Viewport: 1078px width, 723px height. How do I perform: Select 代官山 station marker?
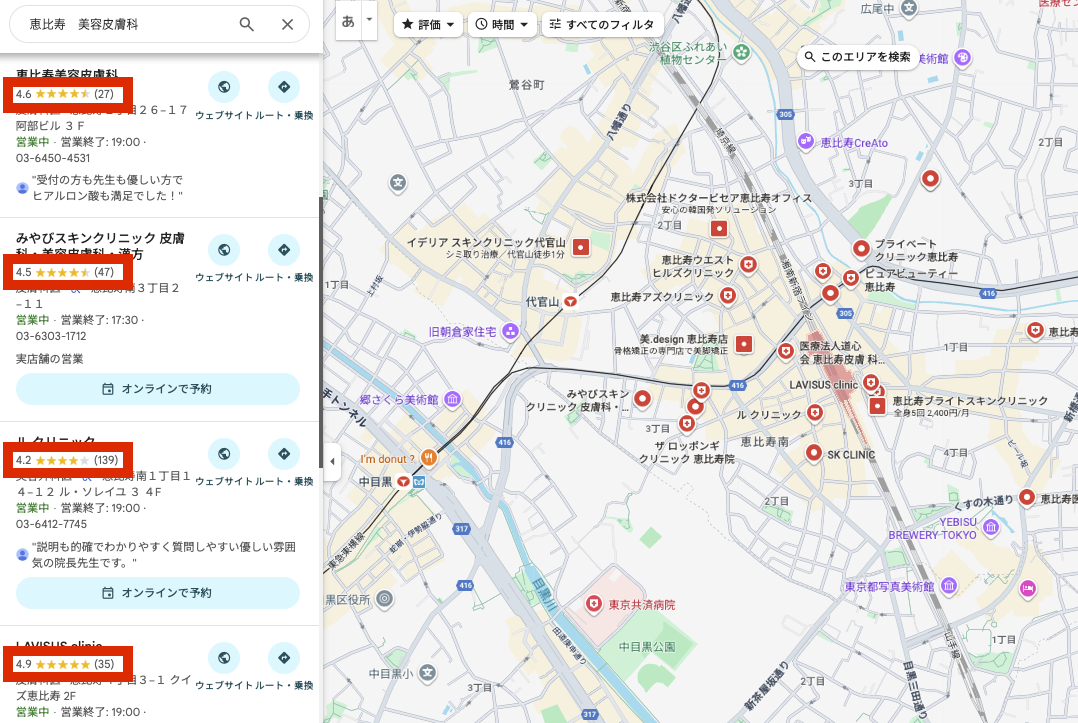[x=570, y=301]
